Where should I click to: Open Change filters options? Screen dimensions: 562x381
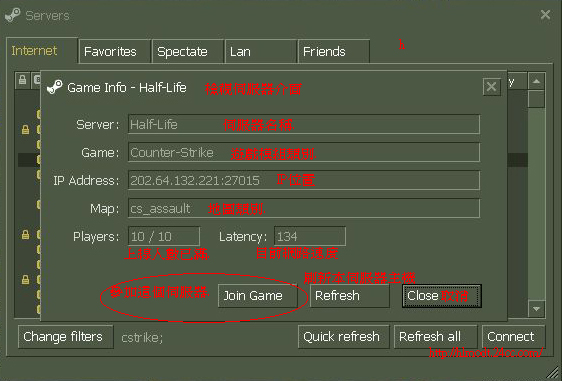tap(66, 337)
